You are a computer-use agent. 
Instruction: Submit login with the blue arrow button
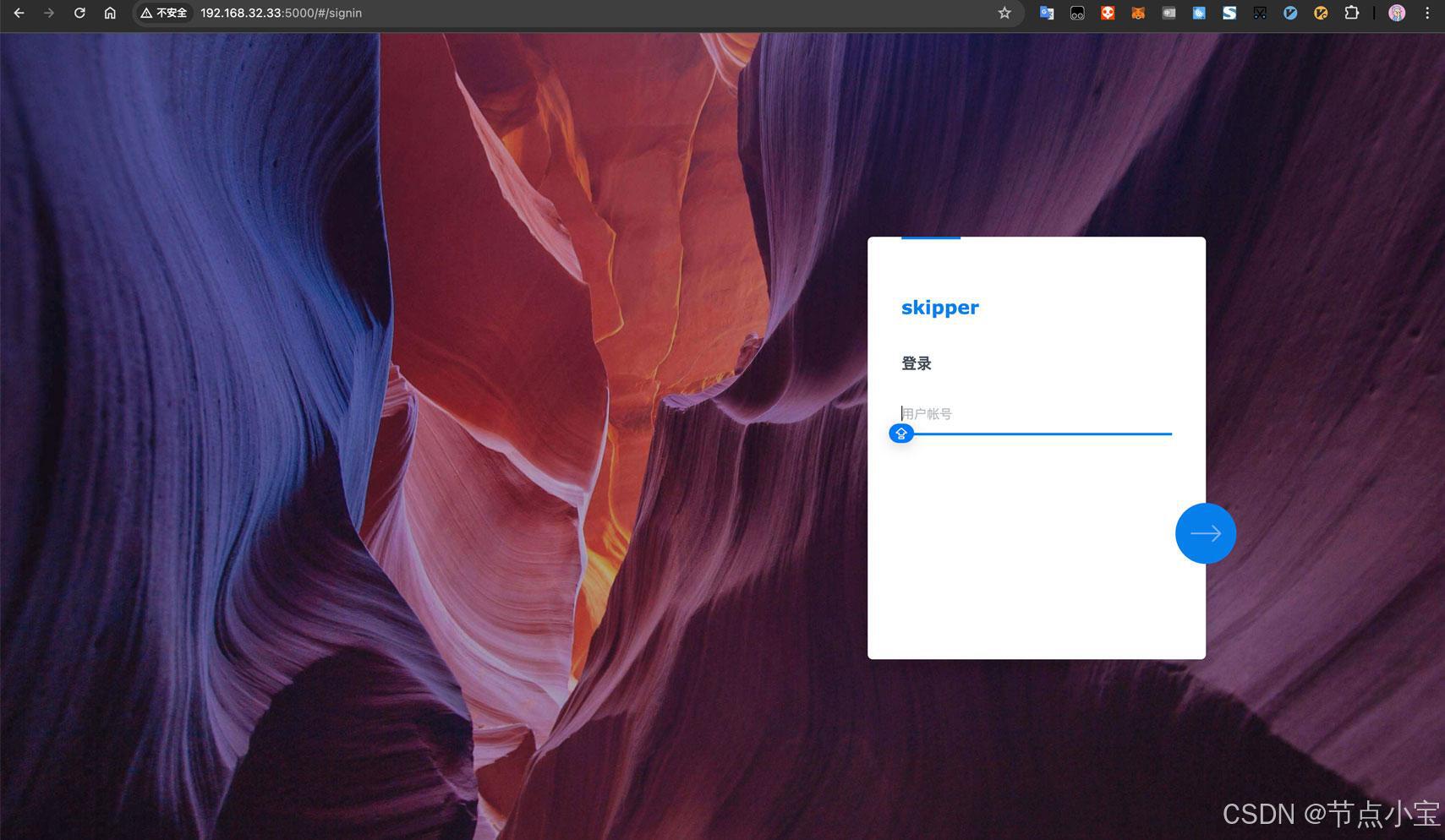point(1206,533)
